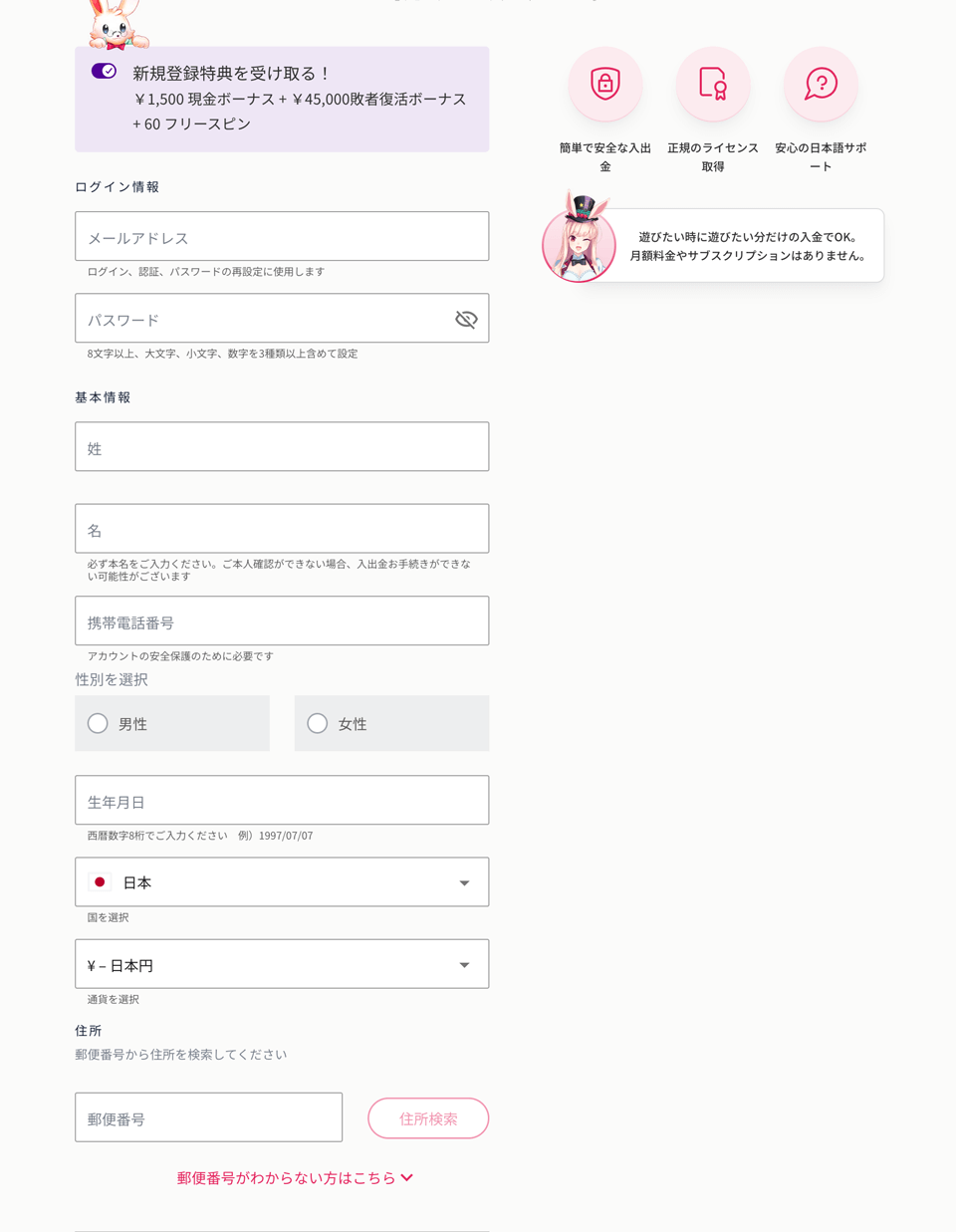Click the secure deposit padlock shield icon
This screenshot has width=956, height=1232.
(x=605, y=84)
